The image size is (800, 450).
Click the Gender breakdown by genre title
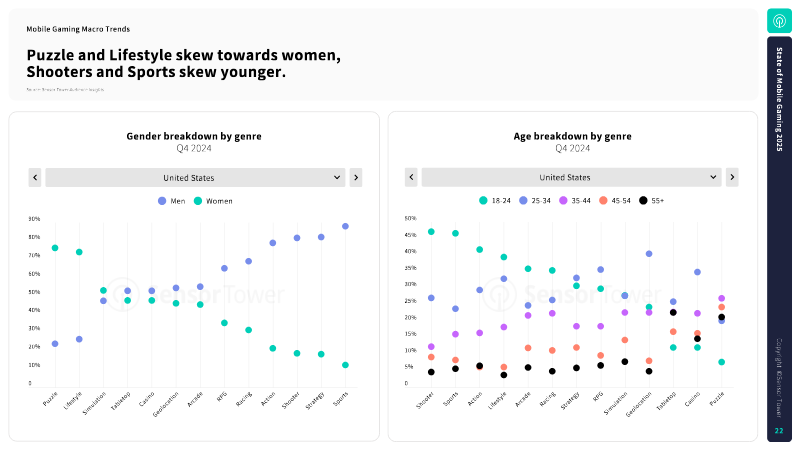click(x=194, y=136)
